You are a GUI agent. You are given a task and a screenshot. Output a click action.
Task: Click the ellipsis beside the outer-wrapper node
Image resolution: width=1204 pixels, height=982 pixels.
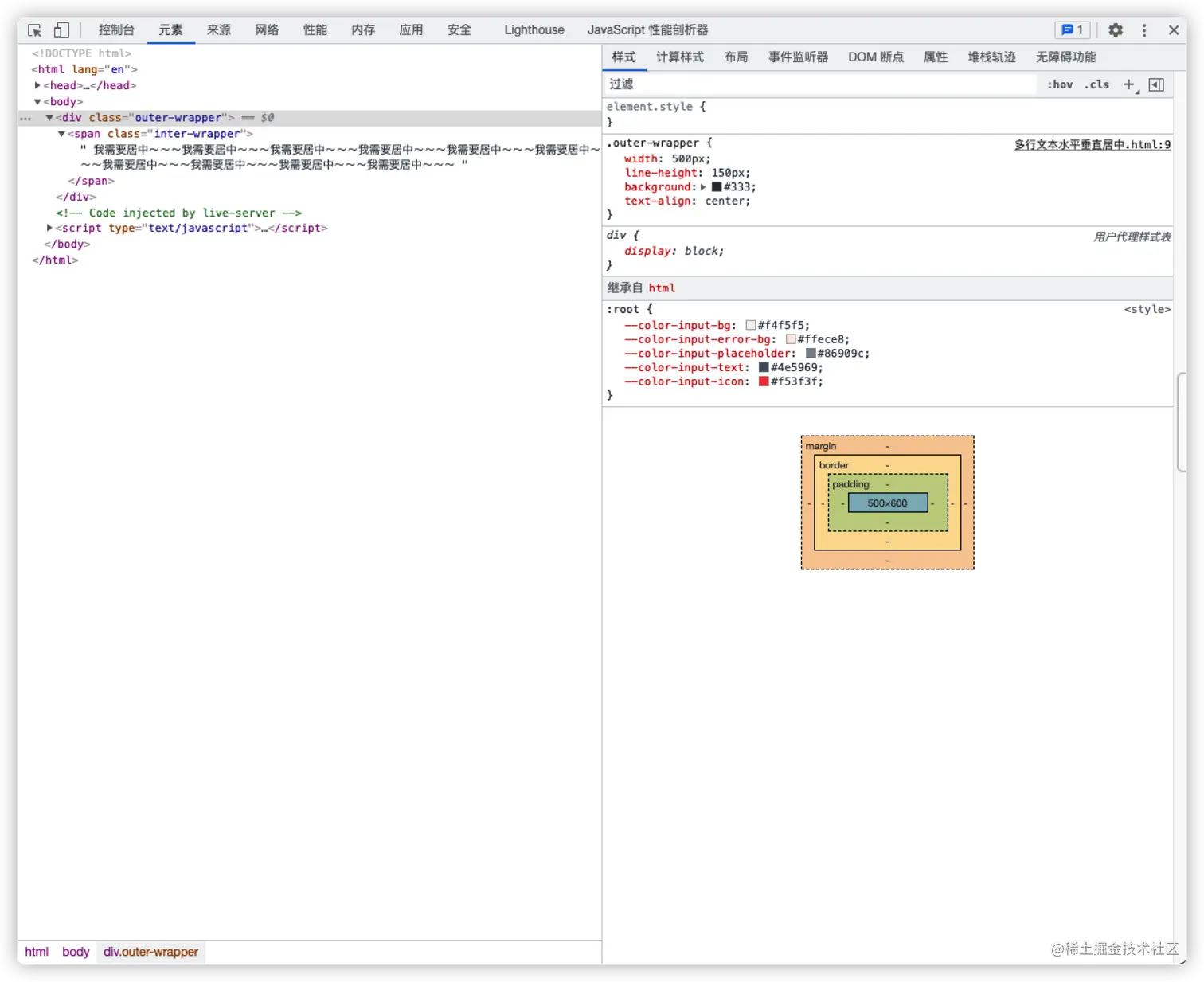[25, 118]
